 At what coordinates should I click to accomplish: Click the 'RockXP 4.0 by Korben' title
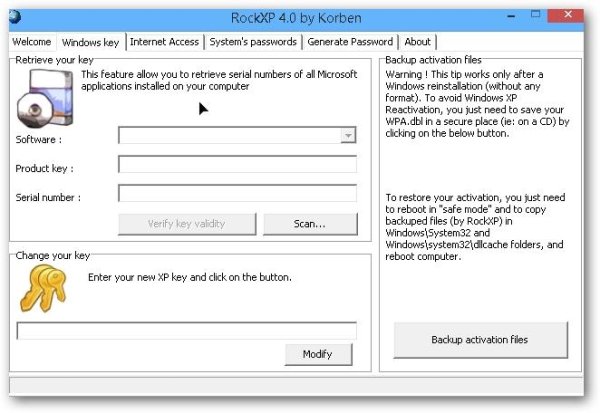[296, 18]
